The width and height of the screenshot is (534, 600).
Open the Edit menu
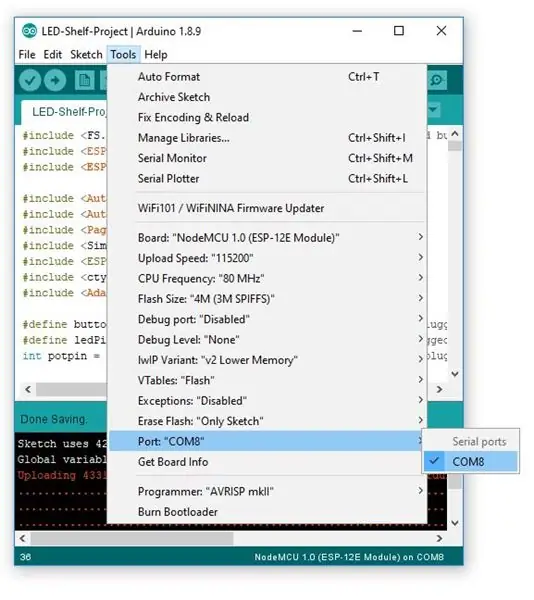[52, 54]
